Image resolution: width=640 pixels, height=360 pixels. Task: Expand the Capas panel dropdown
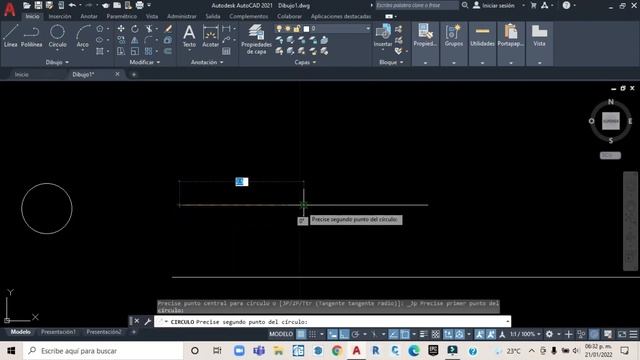tap(305, 62)
